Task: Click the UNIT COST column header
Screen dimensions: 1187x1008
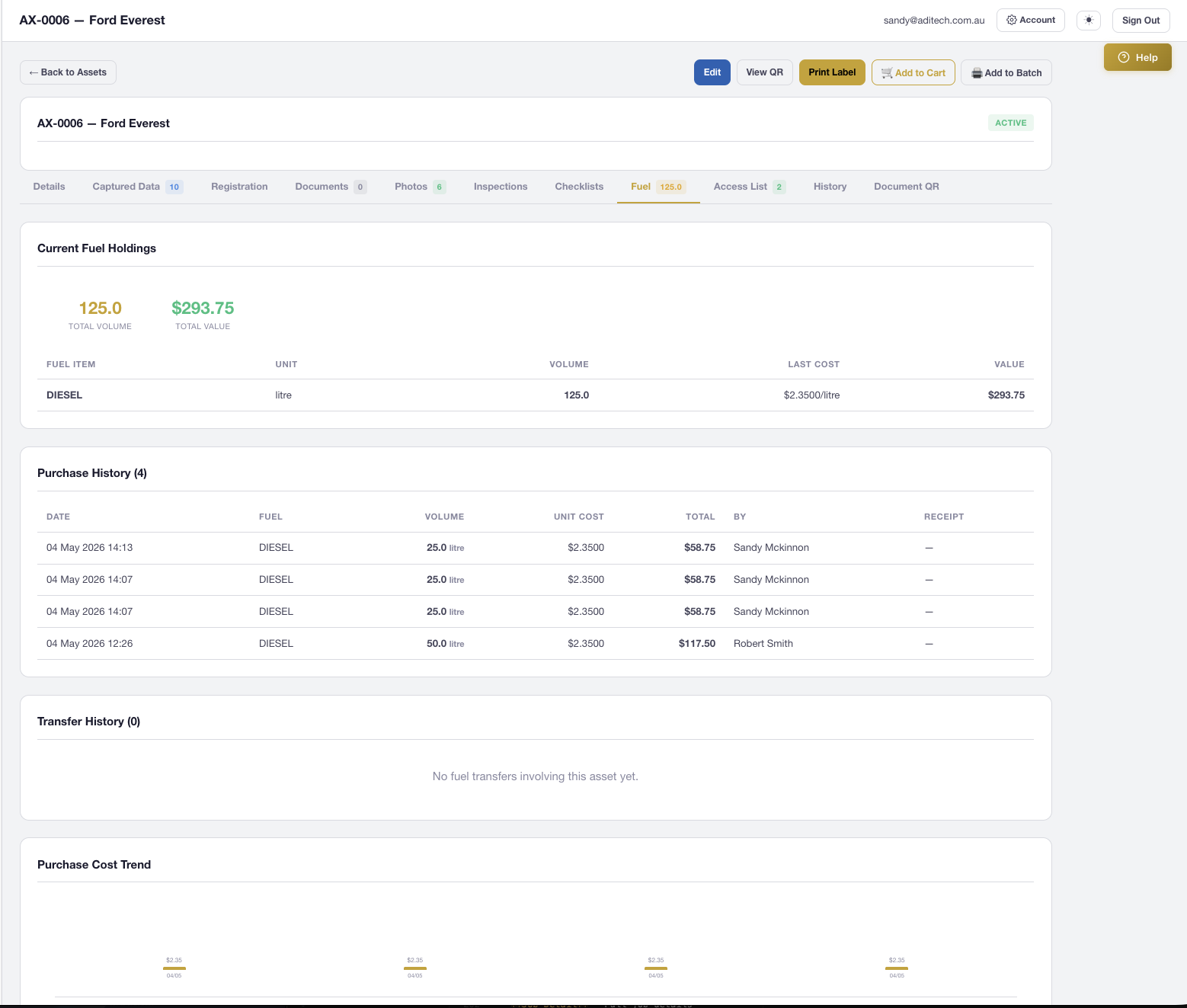Action: 579,517
